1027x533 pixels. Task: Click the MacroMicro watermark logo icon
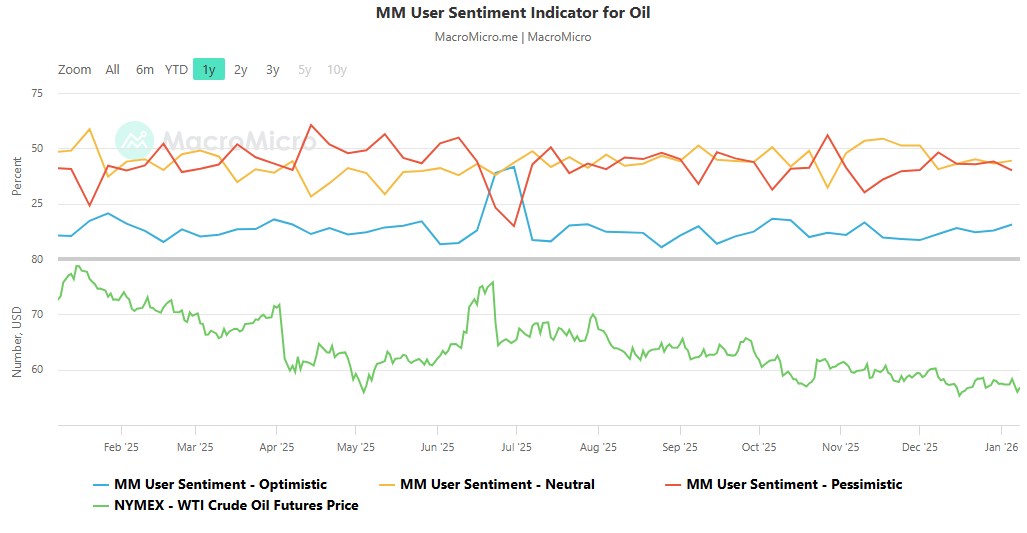coord(134,141)
